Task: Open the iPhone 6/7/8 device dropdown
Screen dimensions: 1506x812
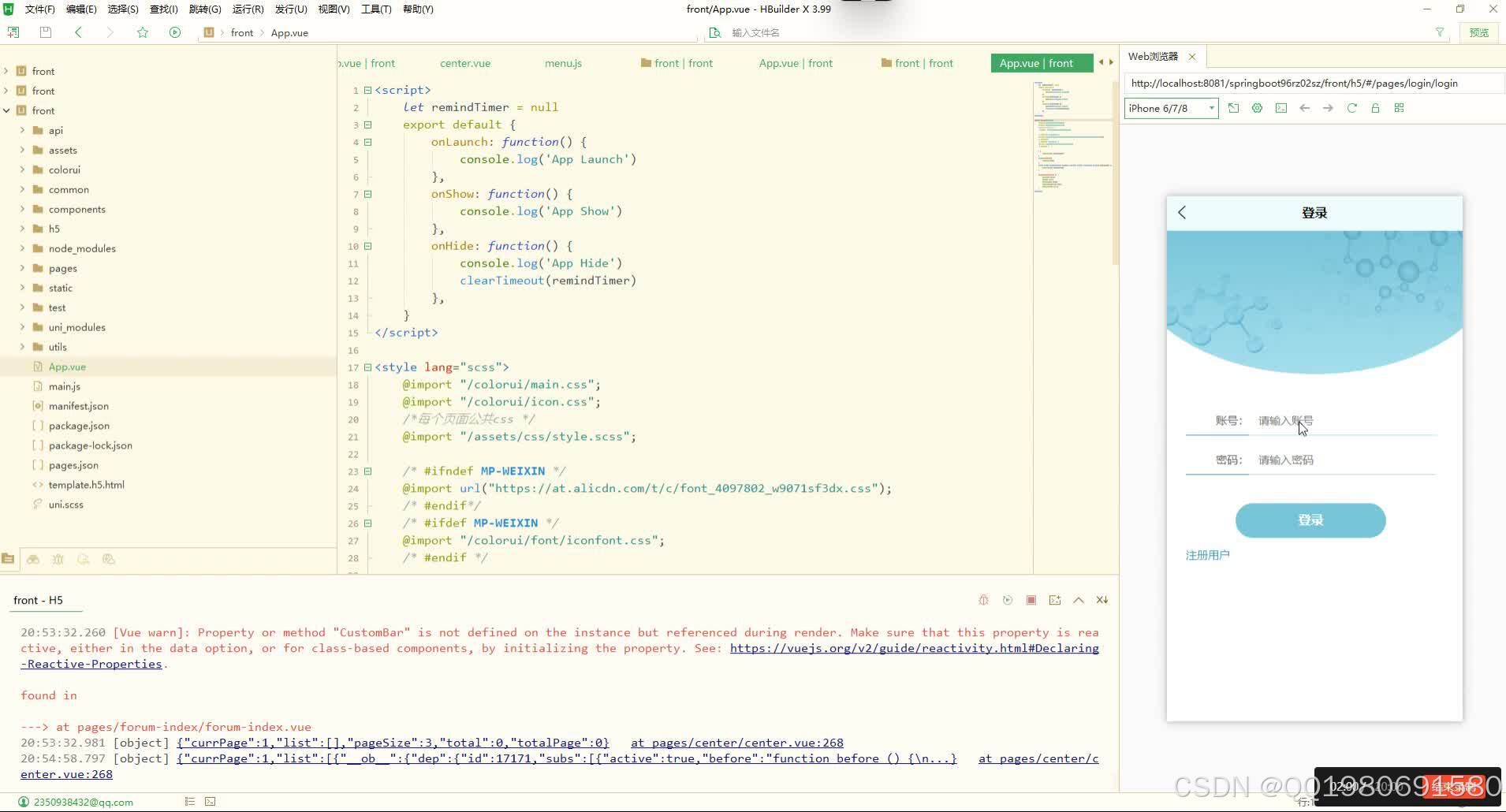Action: [1171, 108]
